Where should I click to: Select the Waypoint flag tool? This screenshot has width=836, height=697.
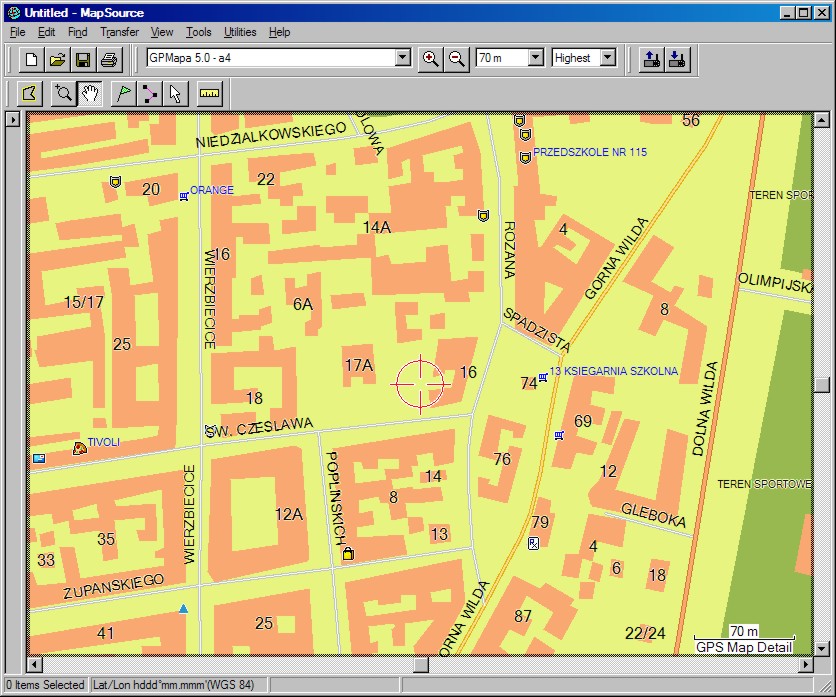click(123, 94)
